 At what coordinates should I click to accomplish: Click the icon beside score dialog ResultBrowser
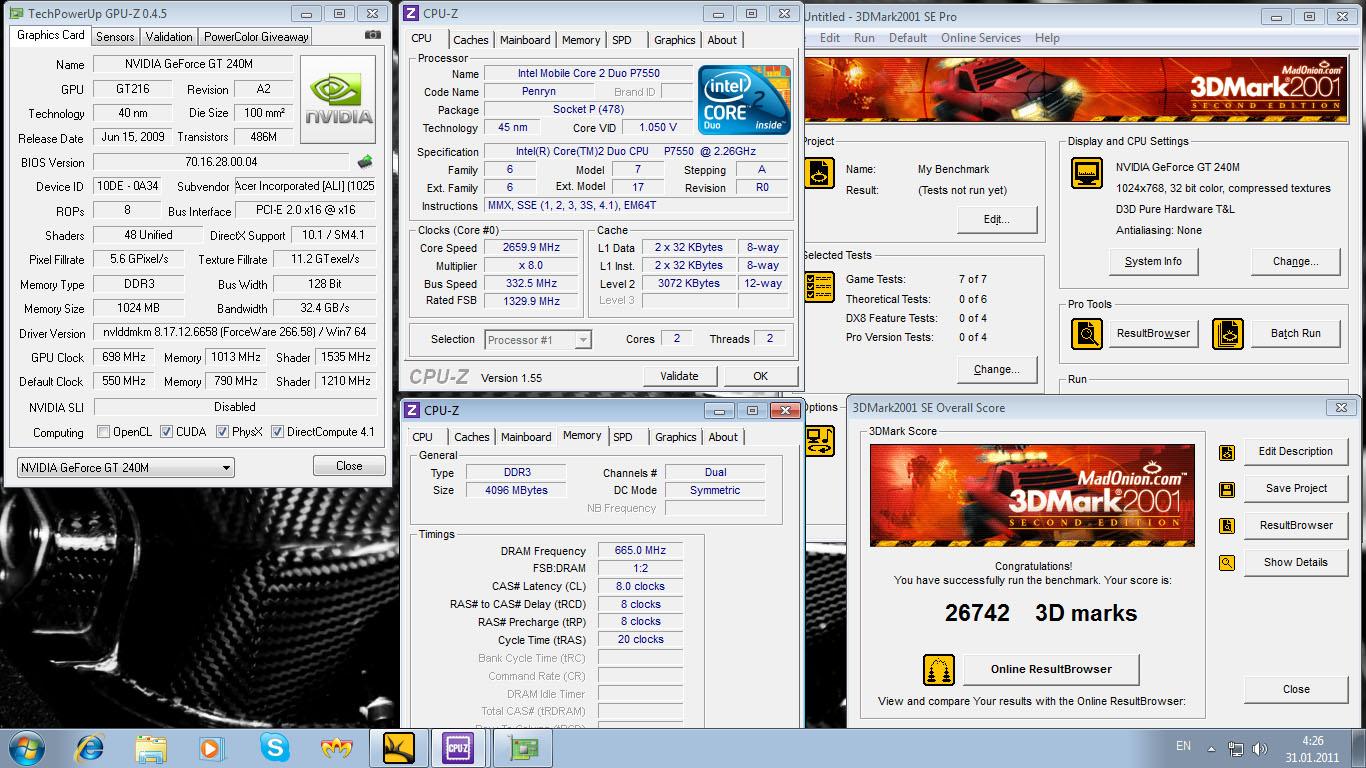pyautogui.click(x=1227, y=526)
